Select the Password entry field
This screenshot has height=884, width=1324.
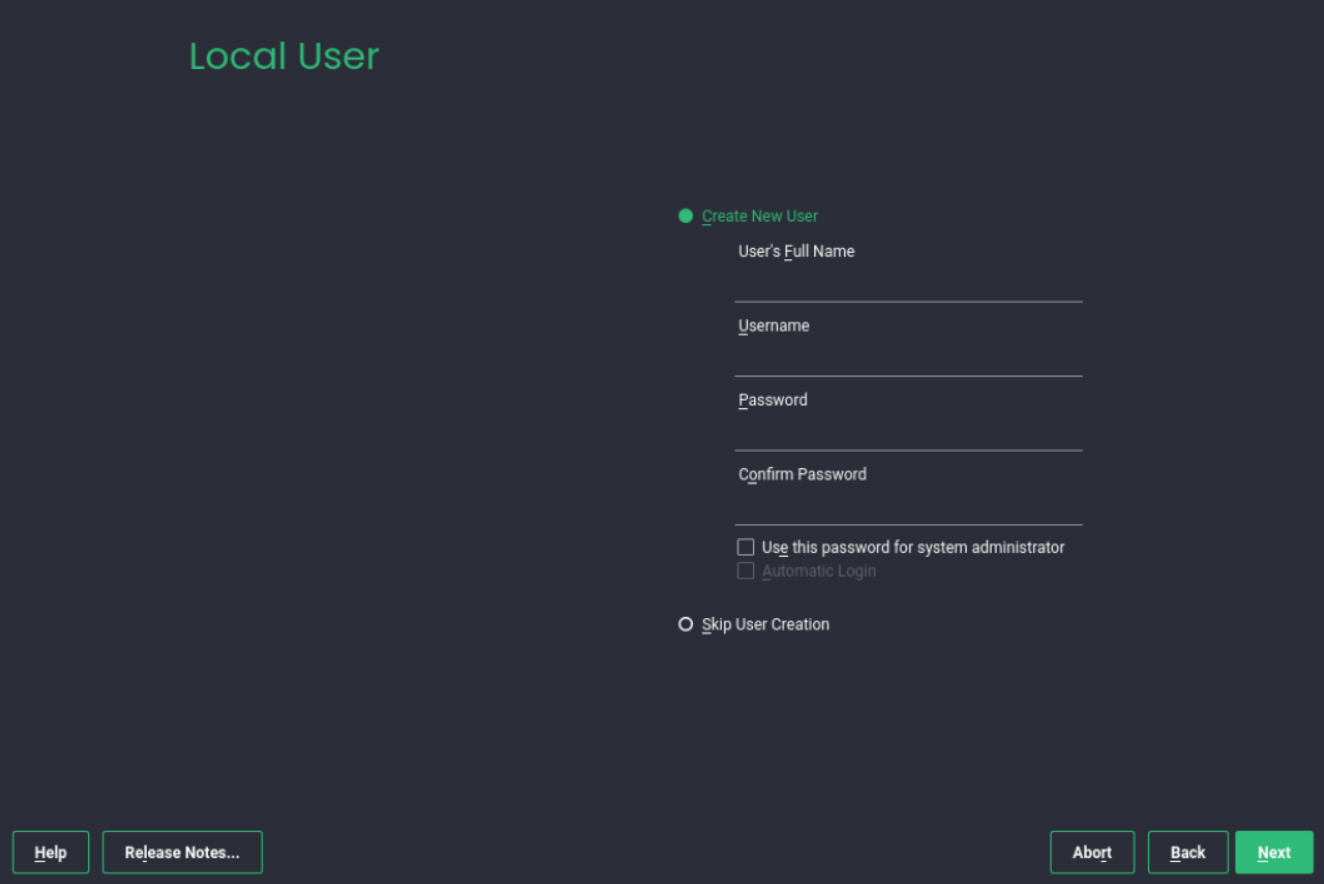click(x=908, y=433)
